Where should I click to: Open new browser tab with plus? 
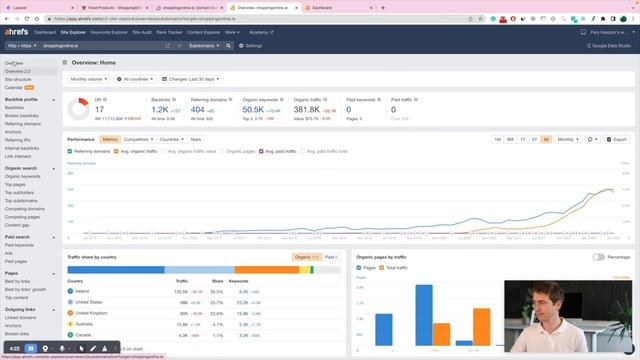[383, 7]
